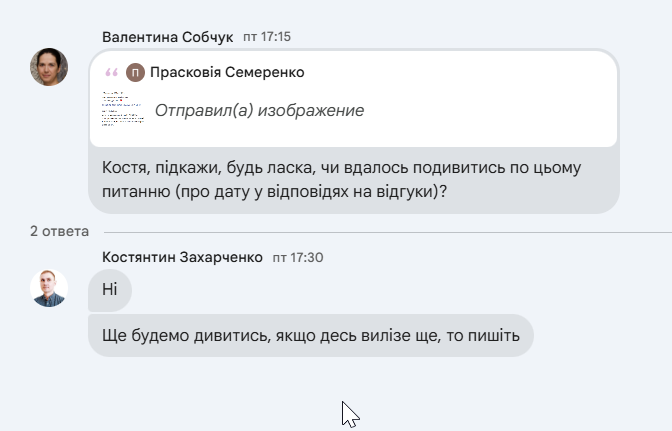672x431 pixels.
Task: Click the pink quotation marks icon
Action: [111, 72]
